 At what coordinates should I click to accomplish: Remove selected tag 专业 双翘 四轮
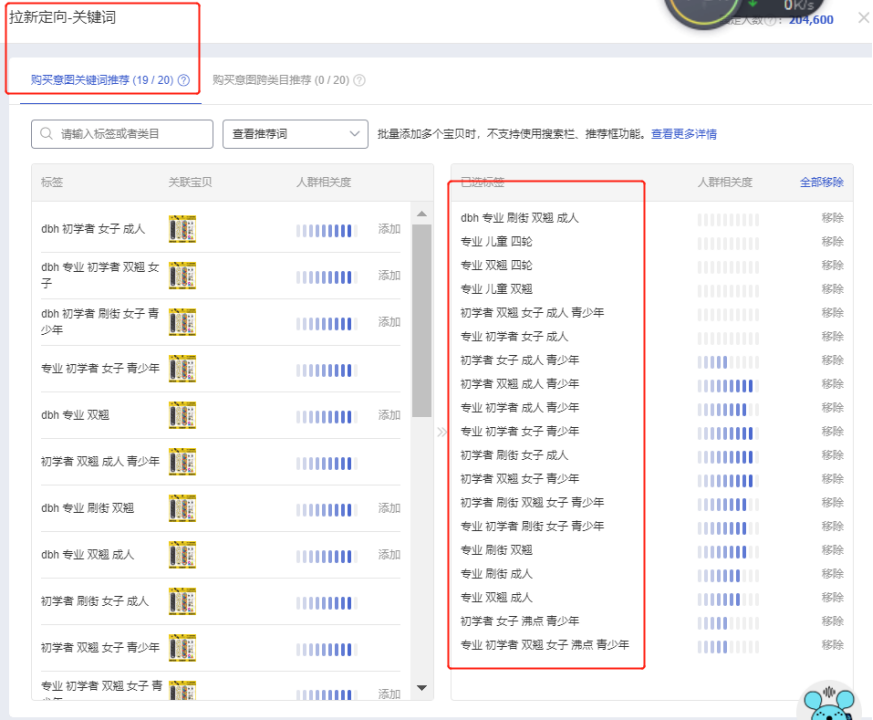832,265
